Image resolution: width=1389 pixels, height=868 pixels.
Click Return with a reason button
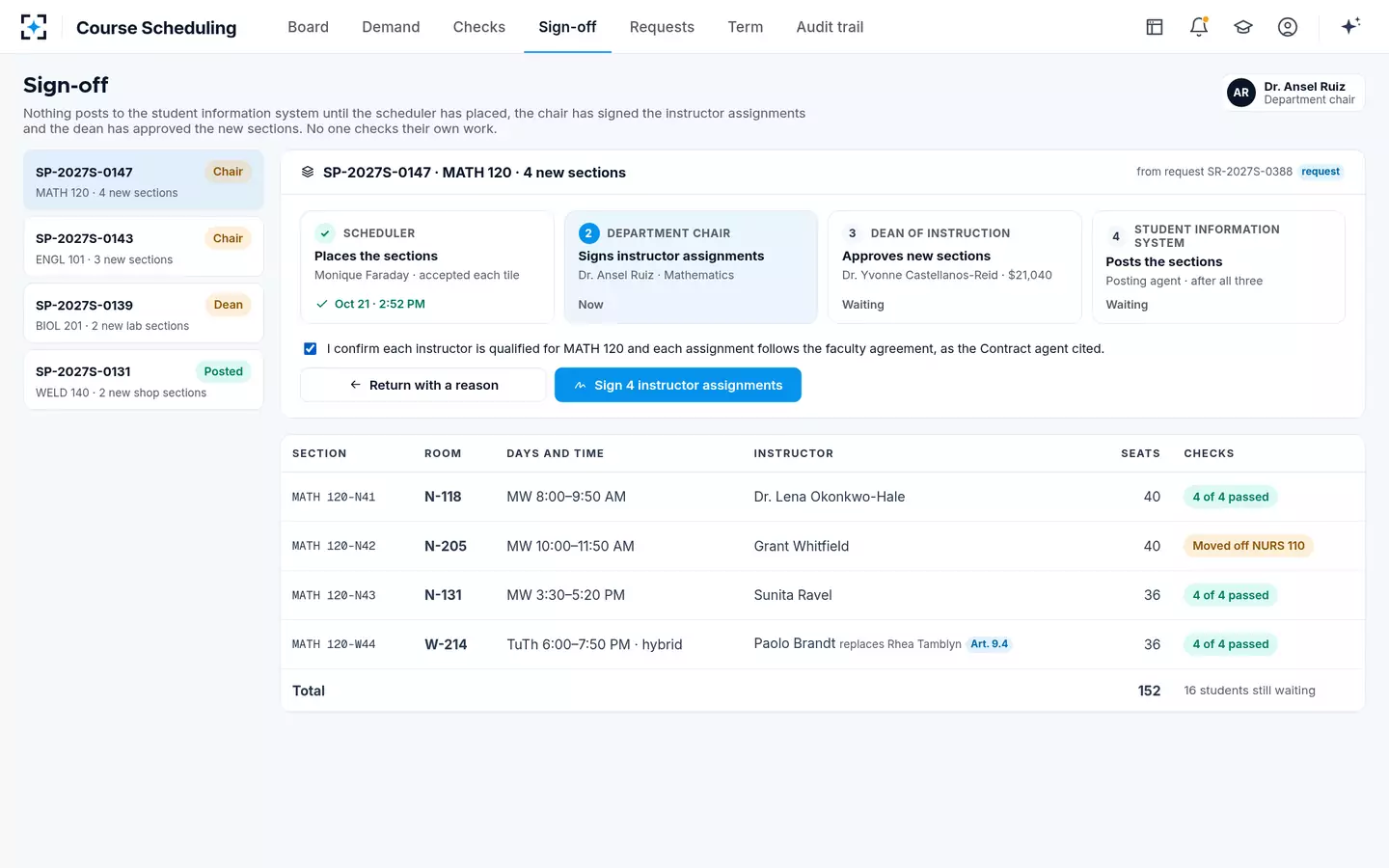[423, 385]
